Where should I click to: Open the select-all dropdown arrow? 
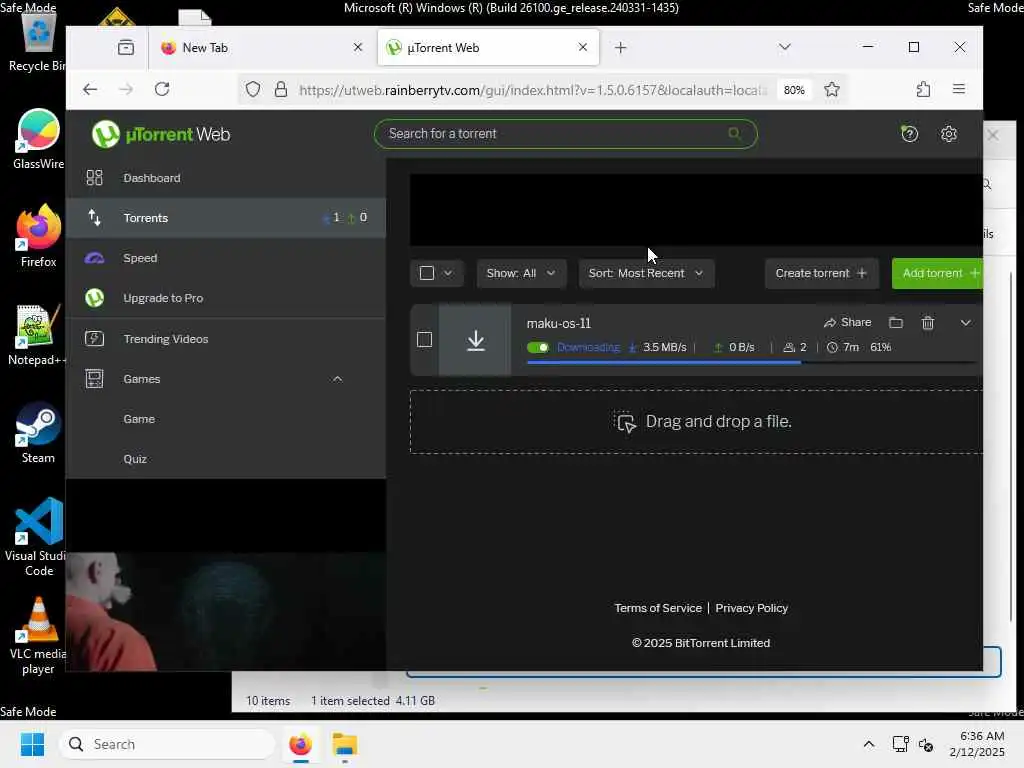(x=448, y=273)
